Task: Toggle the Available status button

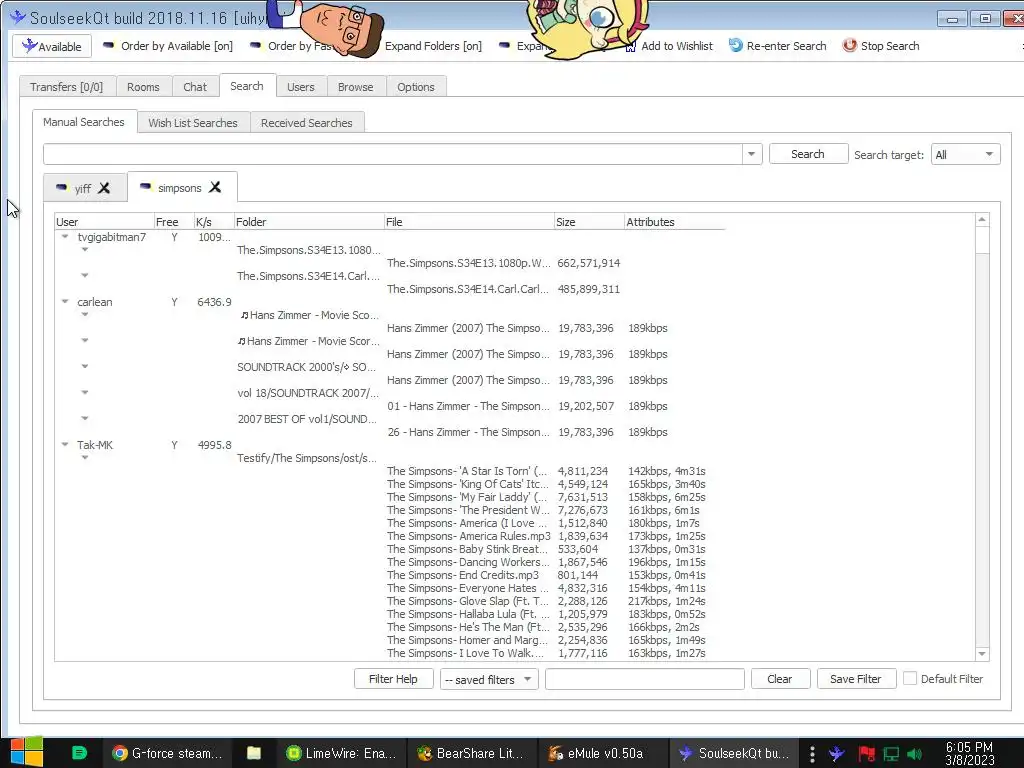Action: click(52, 46)
